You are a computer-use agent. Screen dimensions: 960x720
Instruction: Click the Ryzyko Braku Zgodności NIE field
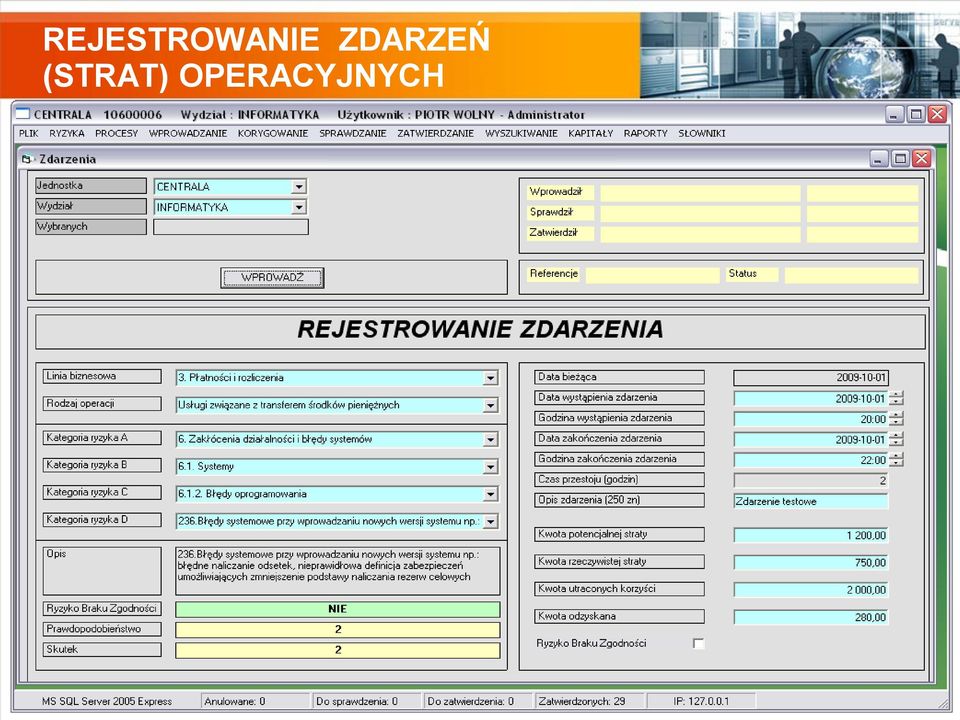coord(337,609)
